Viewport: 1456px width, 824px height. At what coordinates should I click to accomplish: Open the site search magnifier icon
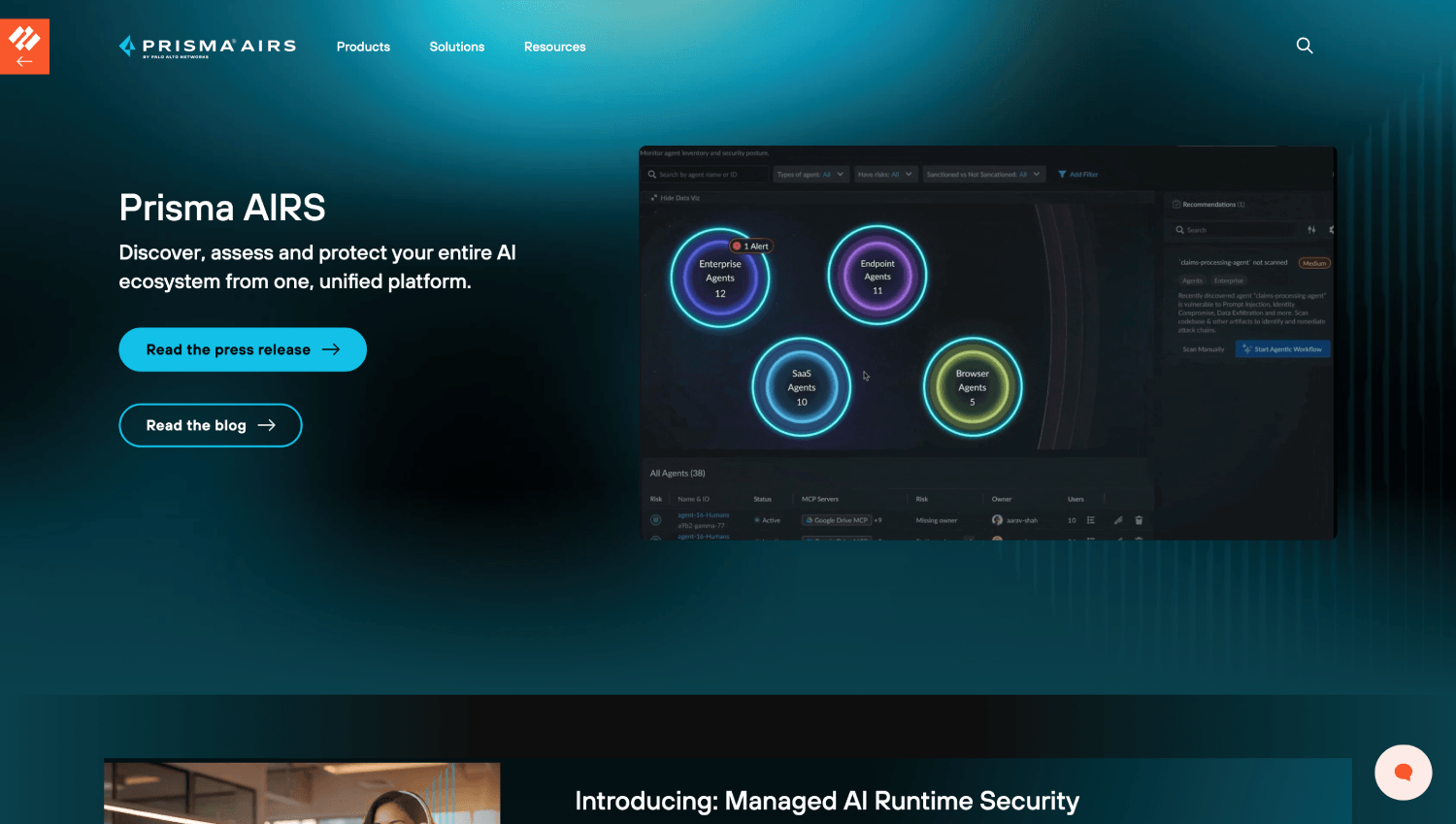1305,46
